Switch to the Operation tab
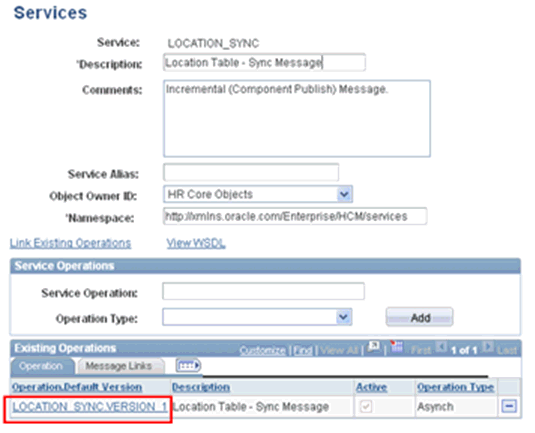The width and height of the screenshot is (535, 433). coord(42,366)
